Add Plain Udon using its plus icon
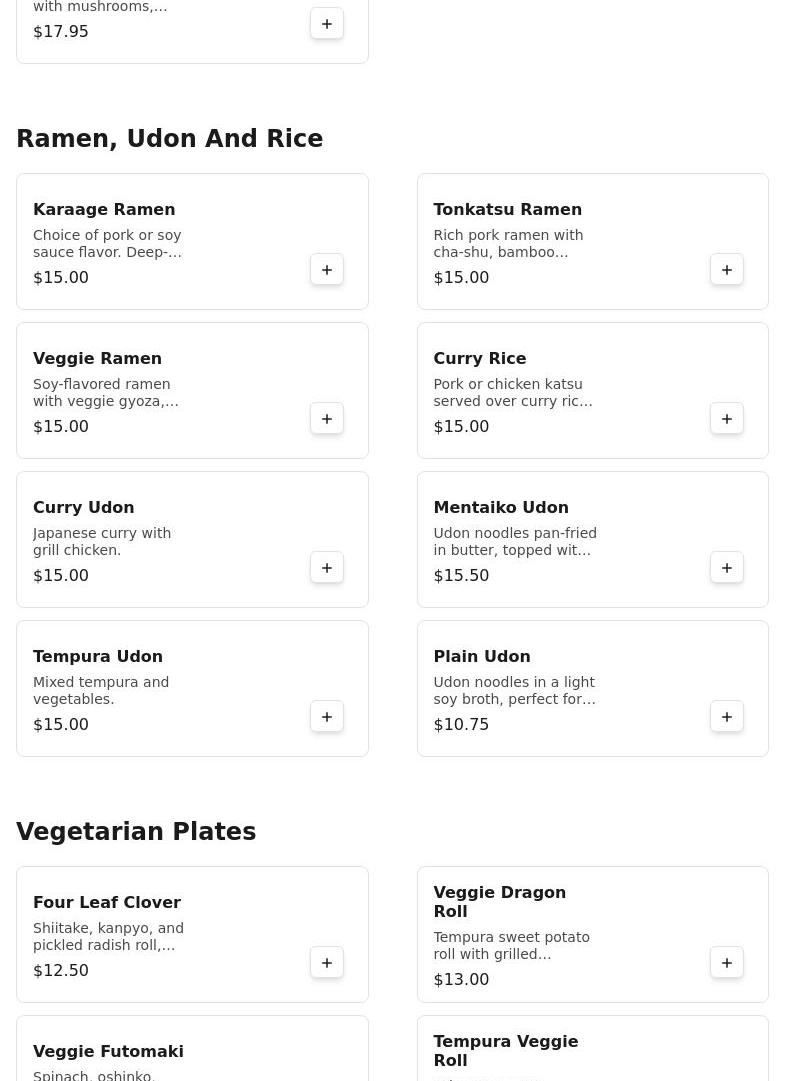The image size is (785, 1081). [x=727, y=717]
